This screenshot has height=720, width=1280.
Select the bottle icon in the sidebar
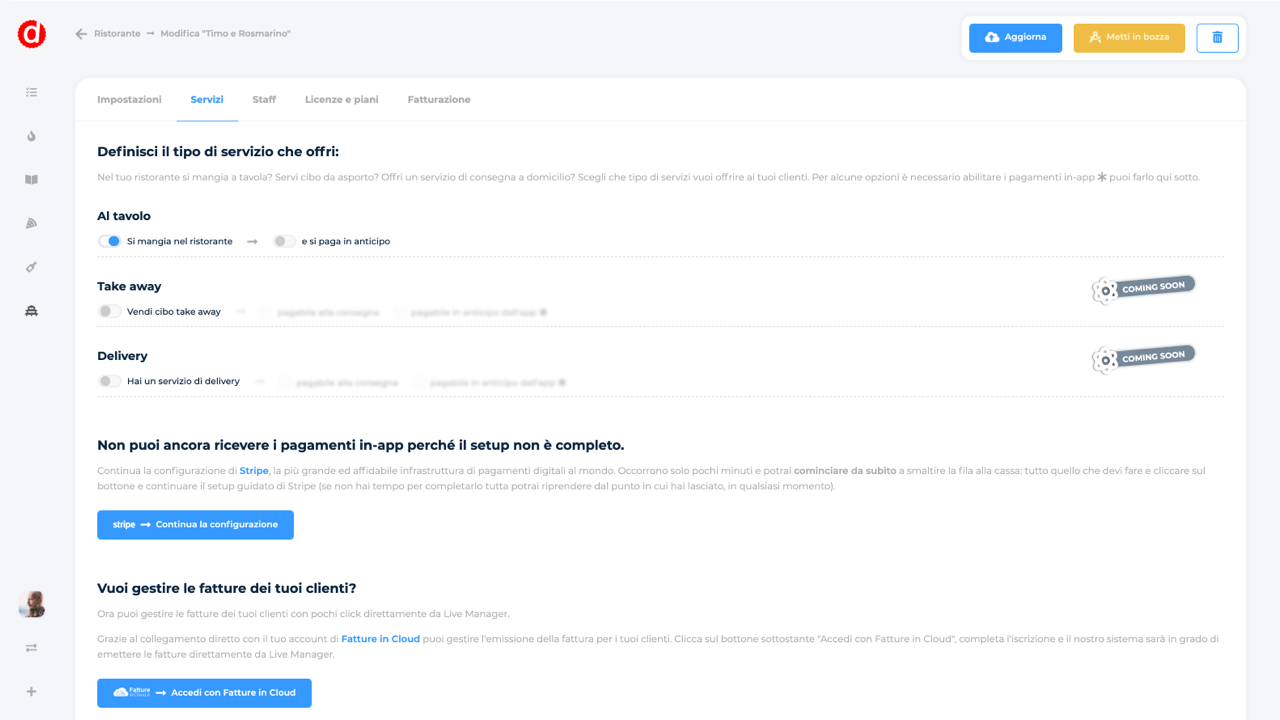click(x=32, y=267)
